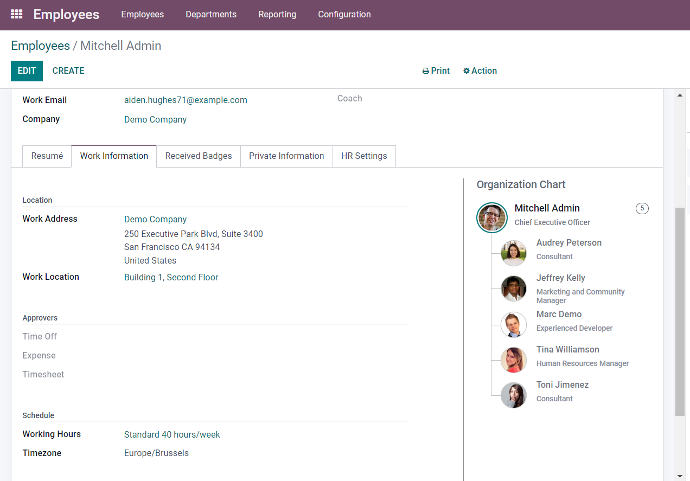Click the subordinate count badge showing 5
Viewport: 690px width, 481px height.
[642, 208]
